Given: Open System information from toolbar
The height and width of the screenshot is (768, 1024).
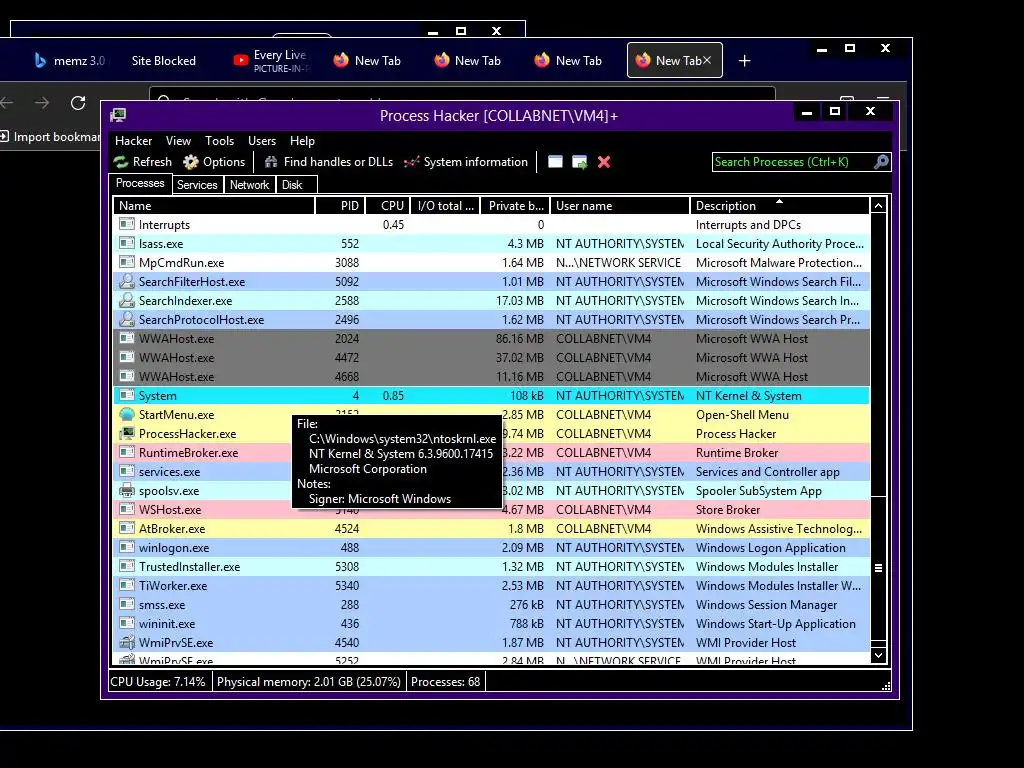Looking at the screenshot, I should pos(466,162).
